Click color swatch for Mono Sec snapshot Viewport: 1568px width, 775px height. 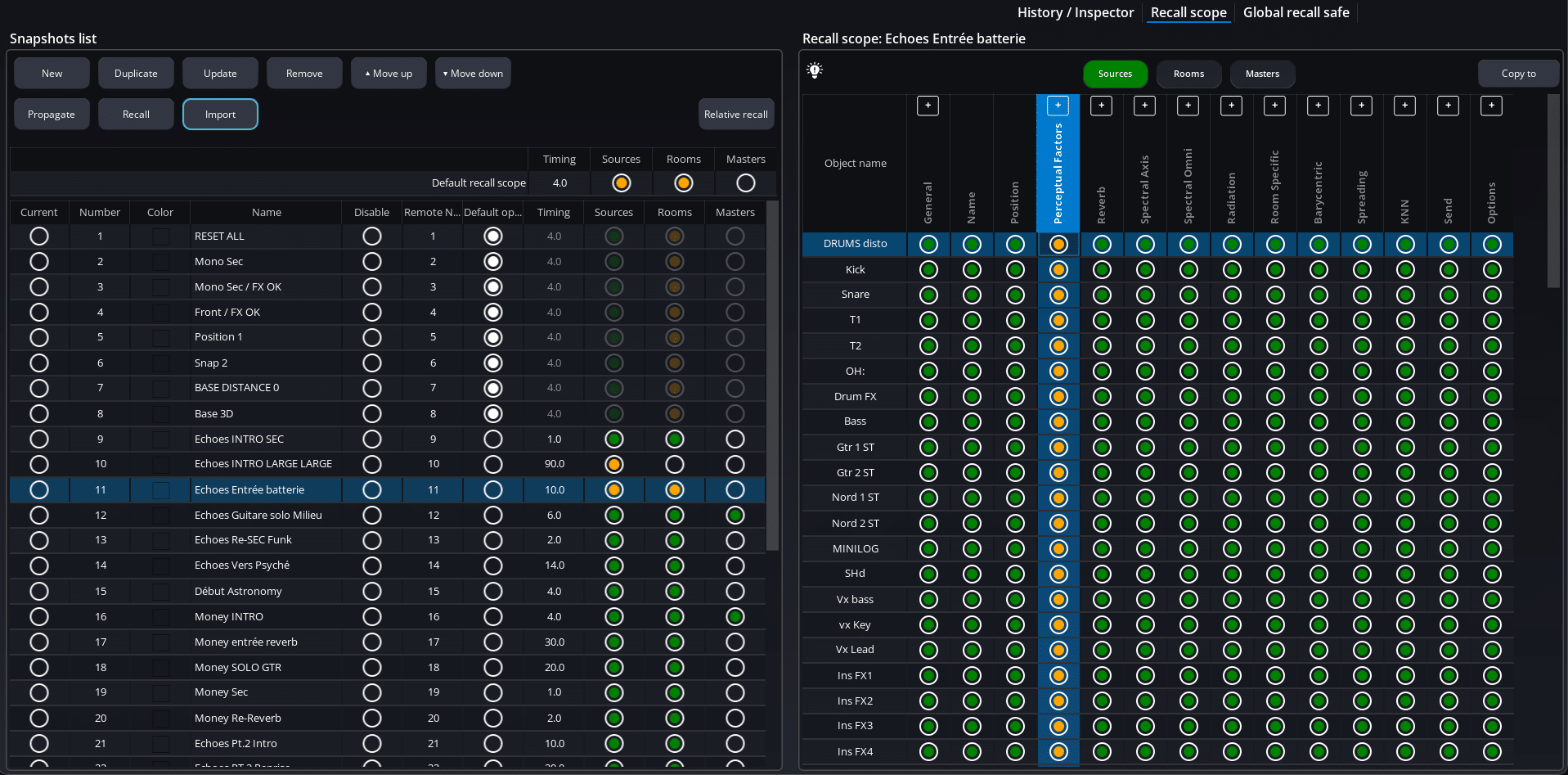click(x=160, y=262)
